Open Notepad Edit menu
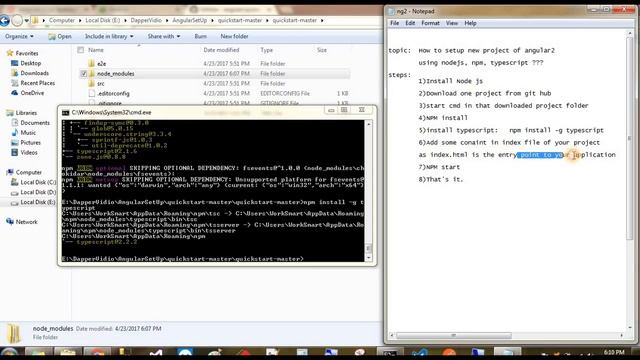The image size is (640, 360). 410,23
